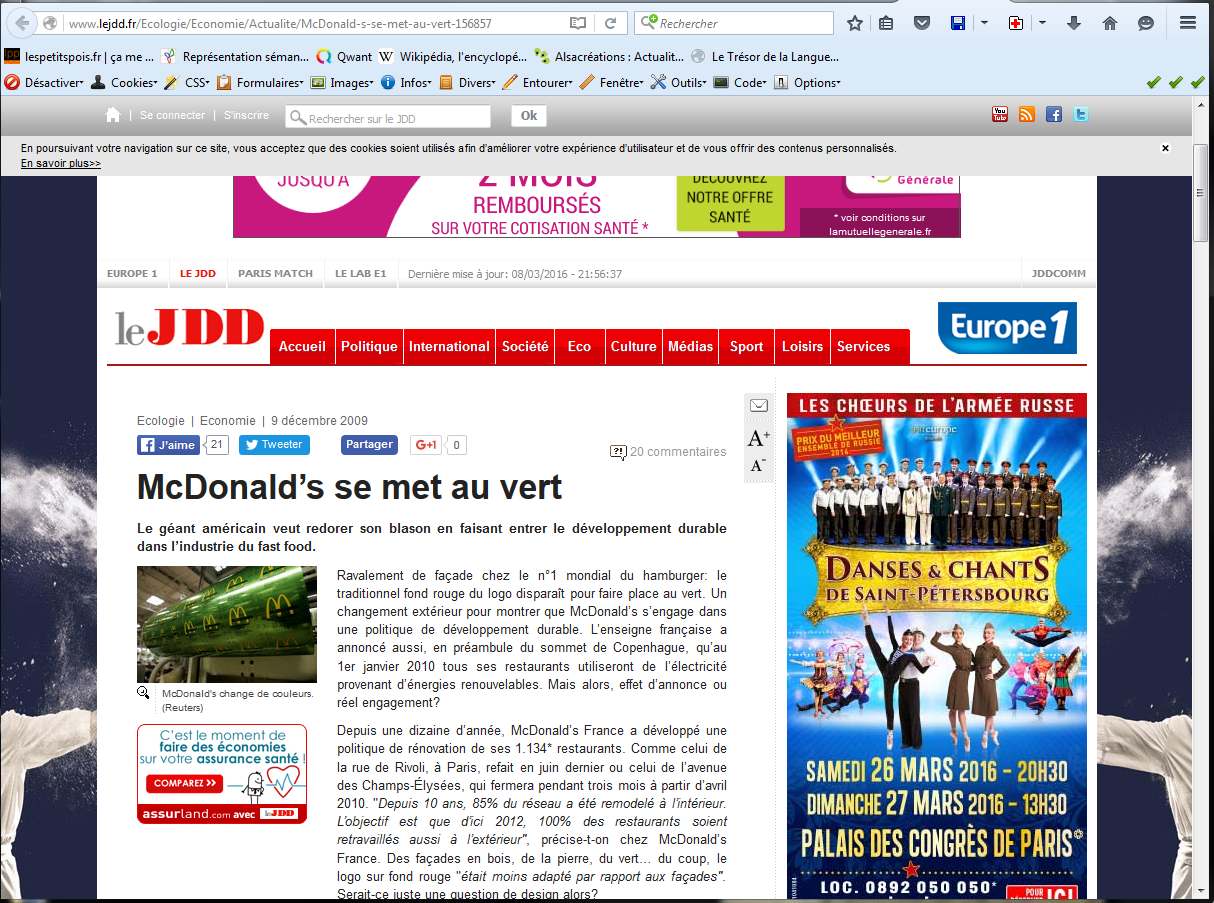
Task: Click Partager button
Action: pos(369,445)
